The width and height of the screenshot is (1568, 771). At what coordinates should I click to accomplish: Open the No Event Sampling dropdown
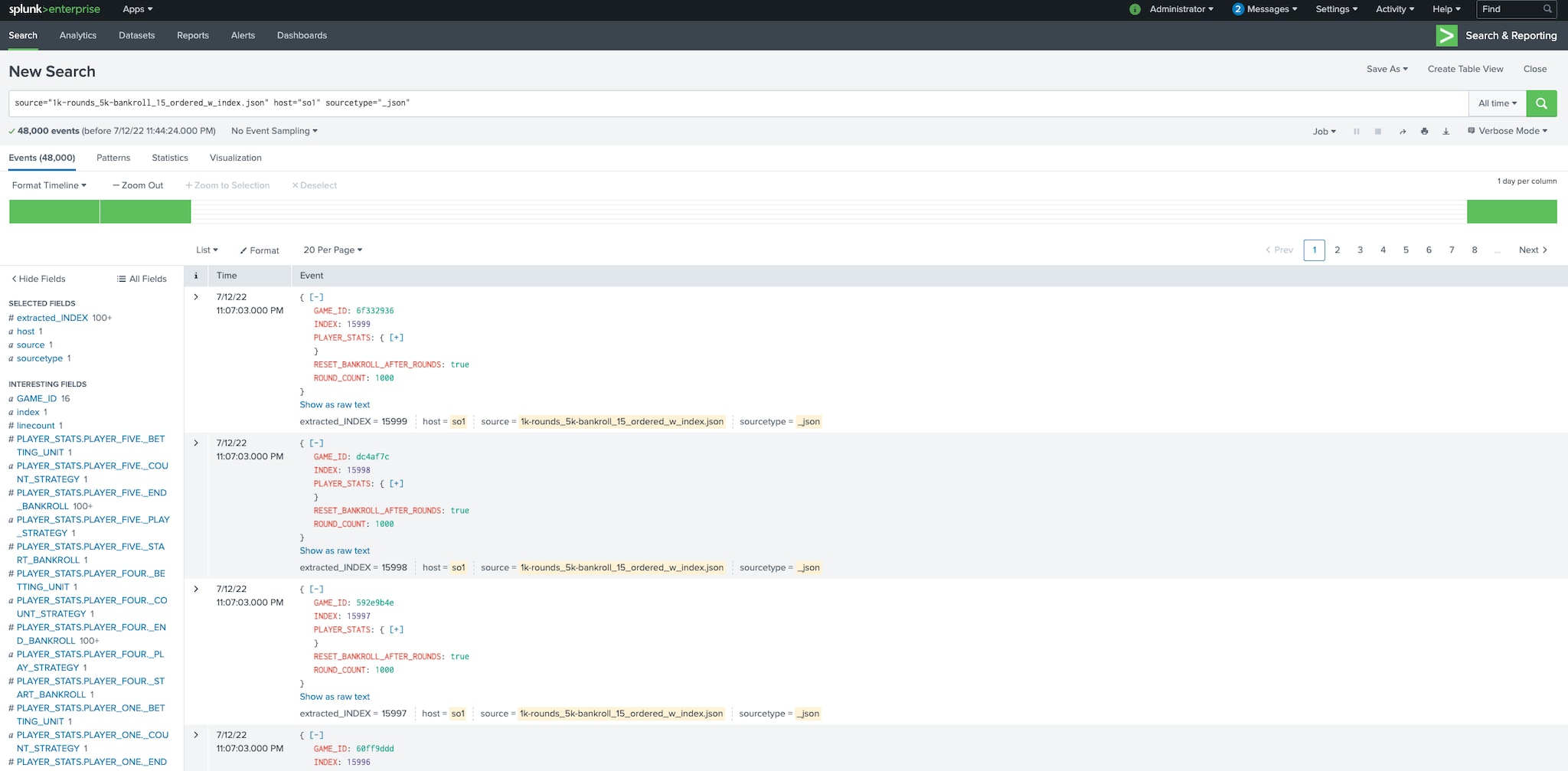(x=274, y=131)
